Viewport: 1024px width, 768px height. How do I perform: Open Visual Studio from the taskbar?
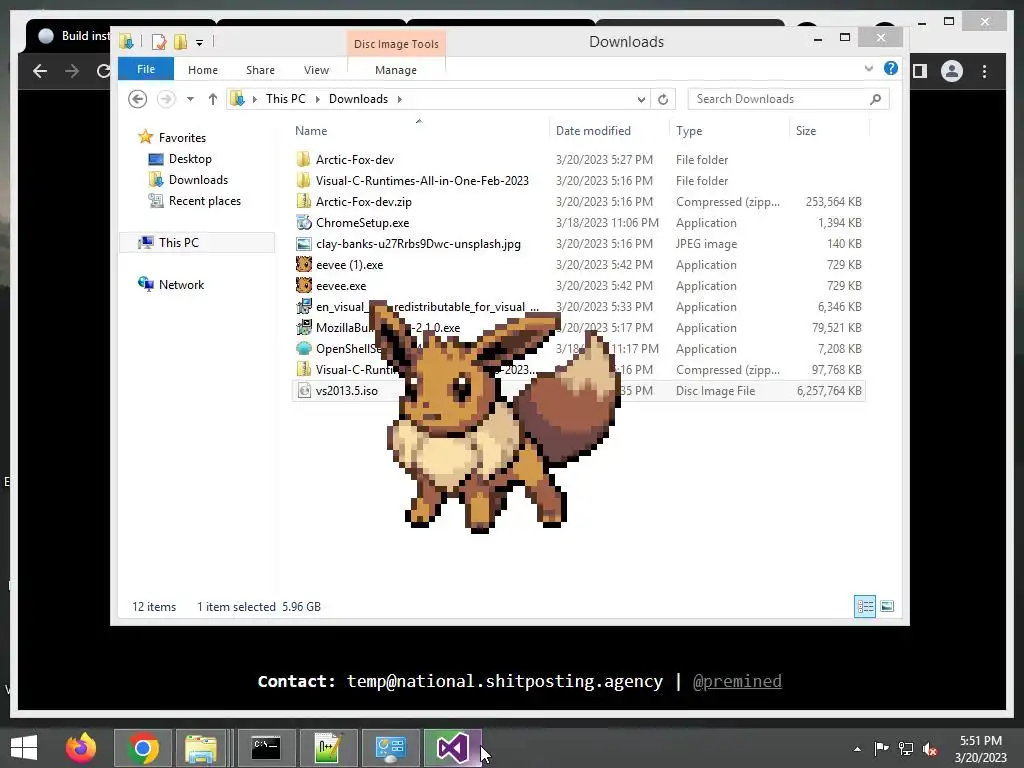(452, 748)
